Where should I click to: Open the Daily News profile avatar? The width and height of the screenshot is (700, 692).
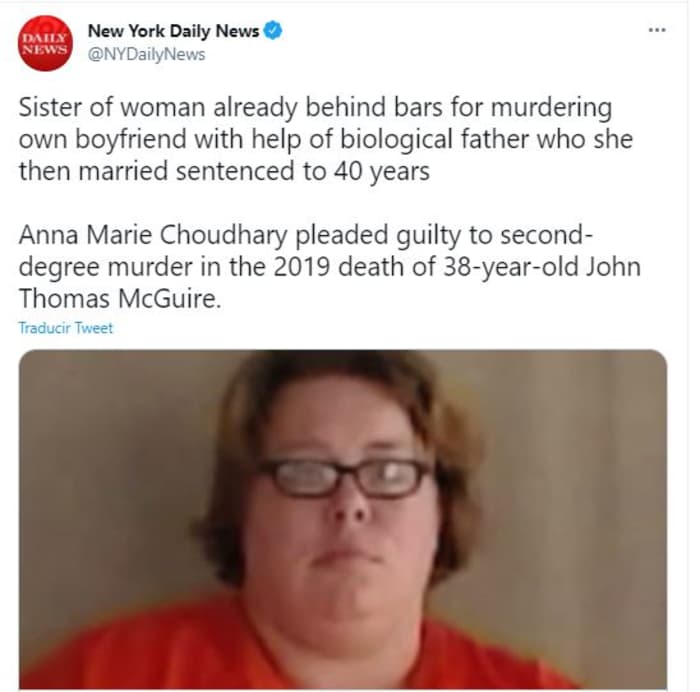coord(45,43)
